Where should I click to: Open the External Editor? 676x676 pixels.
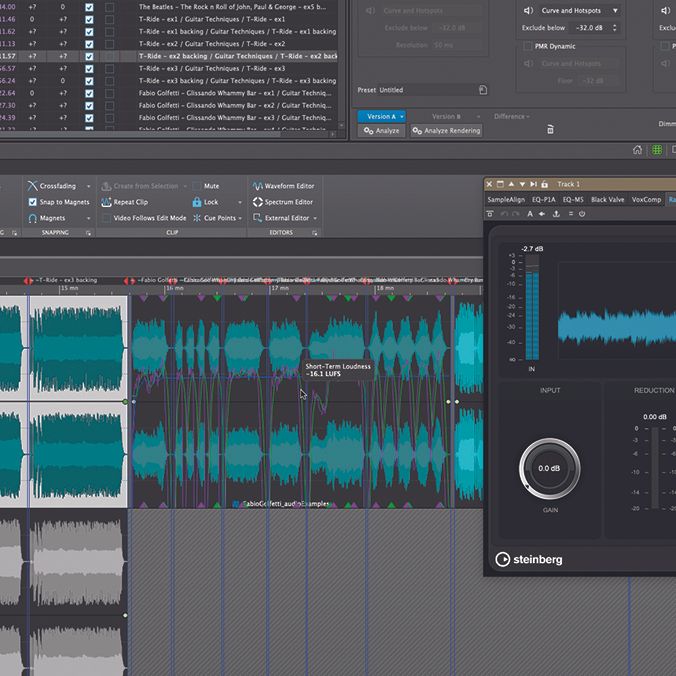point(281,218)
